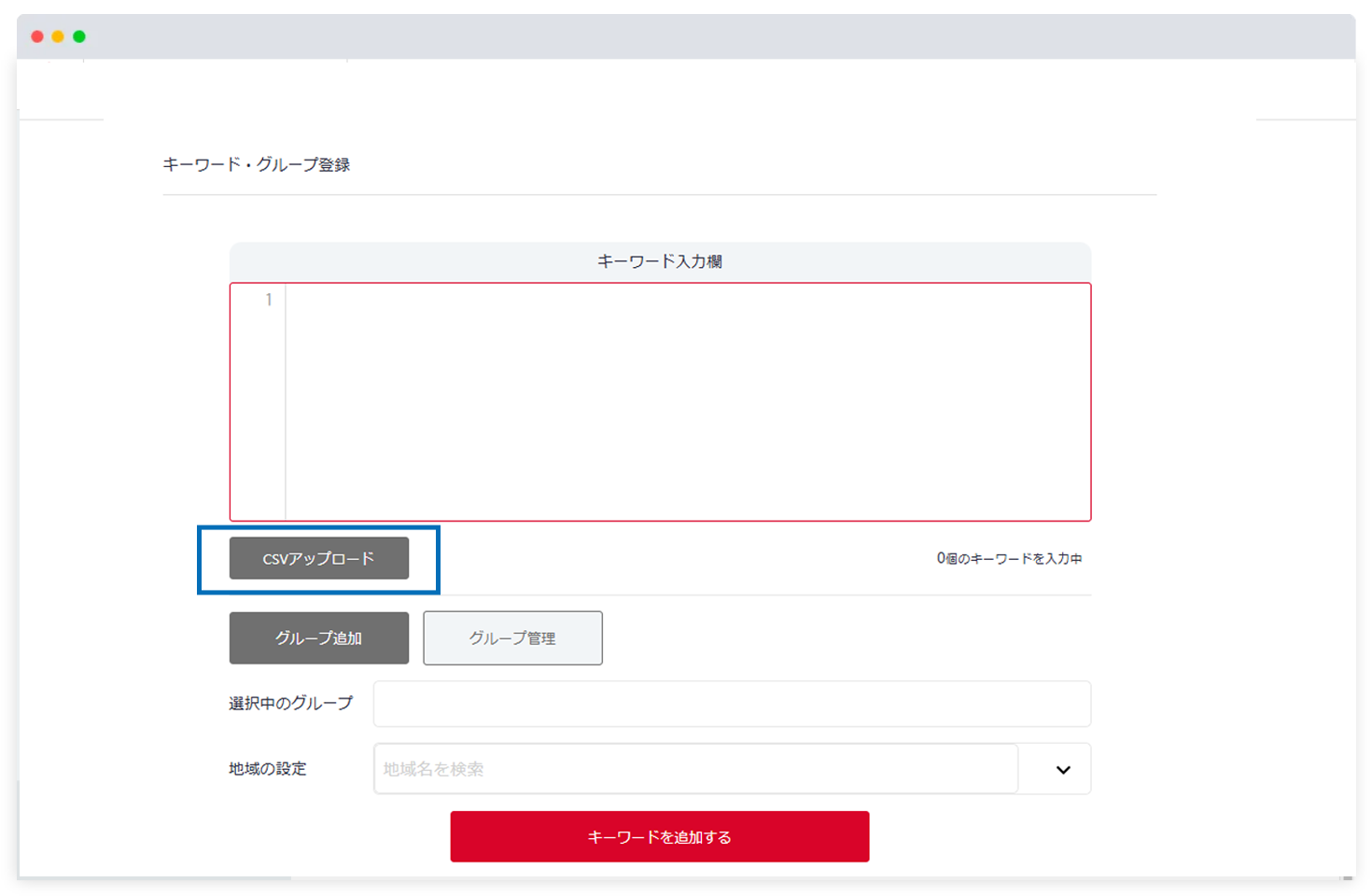
Task: Select the 選択中のグループ group field
Action: [732, 703]
